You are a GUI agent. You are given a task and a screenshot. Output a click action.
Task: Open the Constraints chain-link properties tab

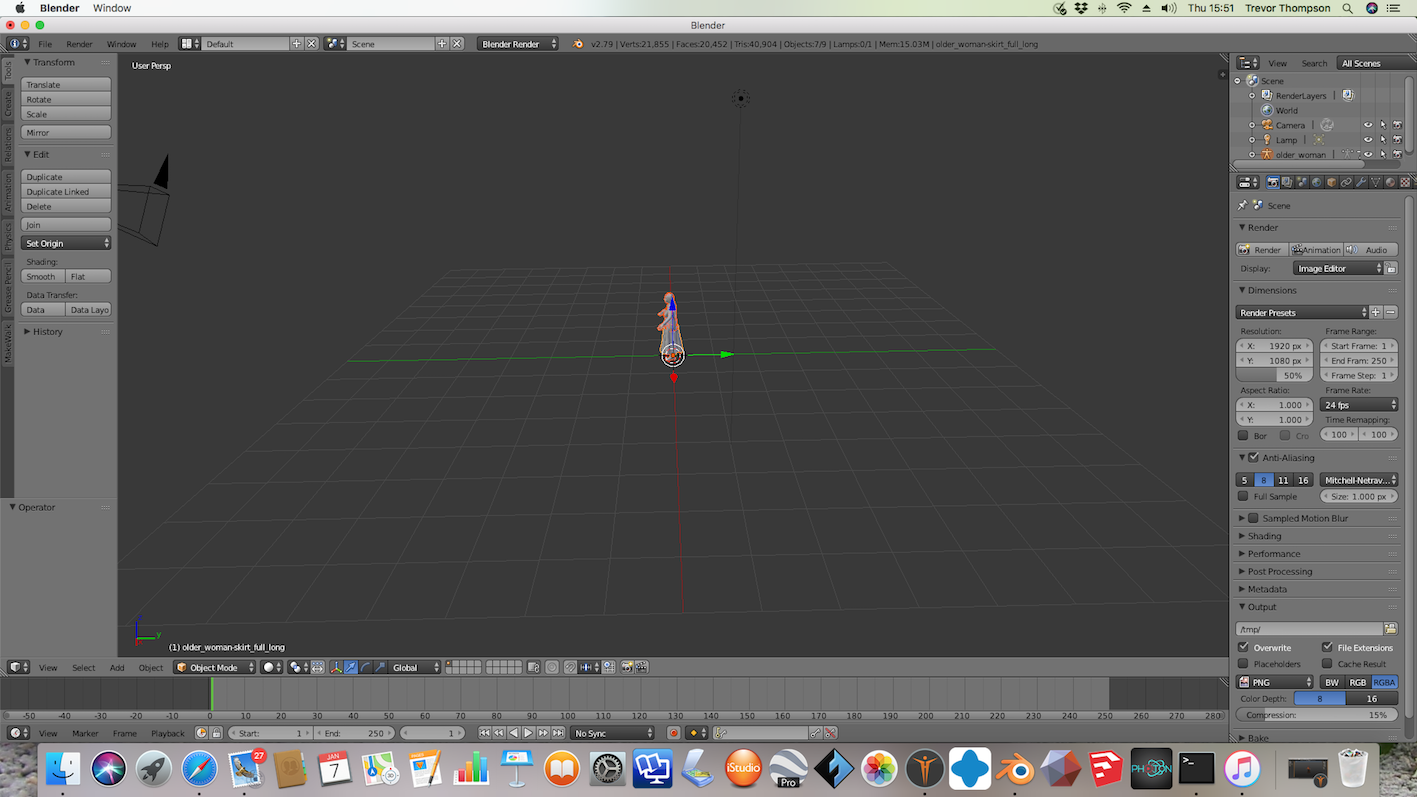pyautogui.click(x=1346, y=182)
